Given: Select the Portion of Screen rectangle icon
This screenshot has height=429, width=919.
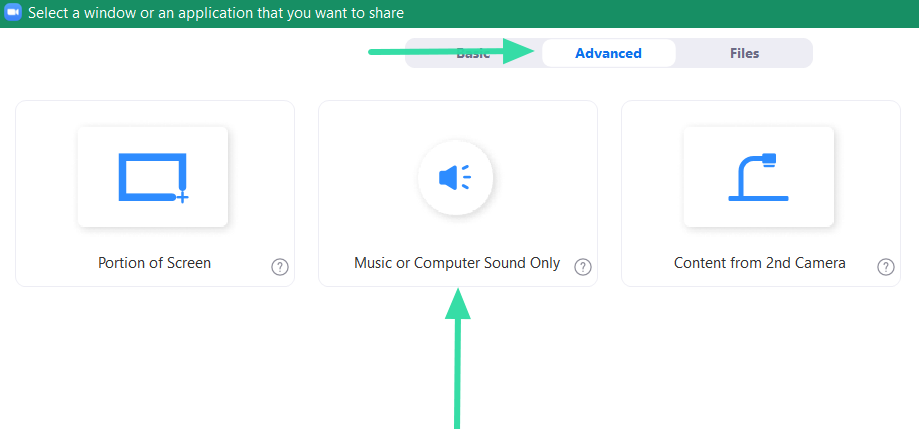Looking at the screenshot, I should point(153,177).
